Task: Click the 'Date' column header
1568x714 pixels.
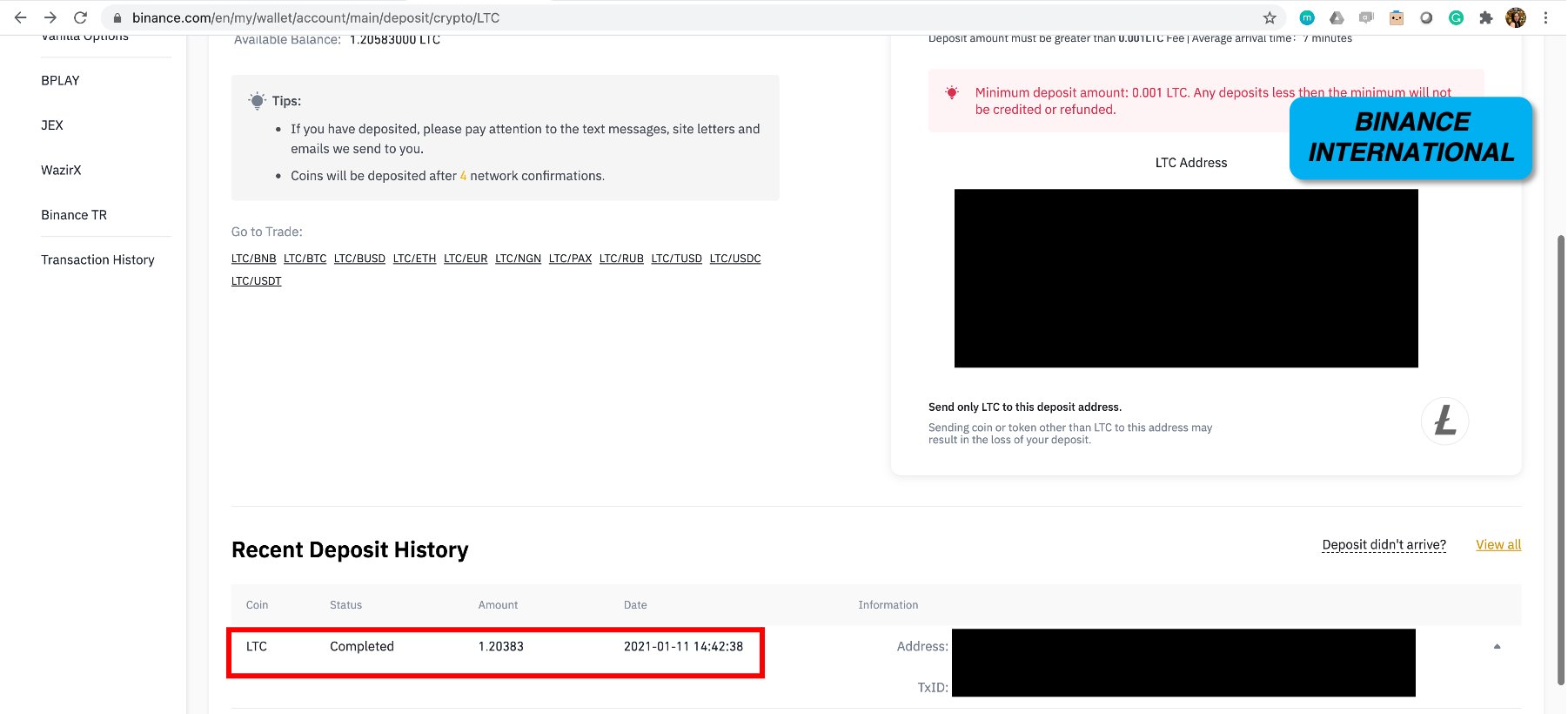Action: tap(635, 605)
